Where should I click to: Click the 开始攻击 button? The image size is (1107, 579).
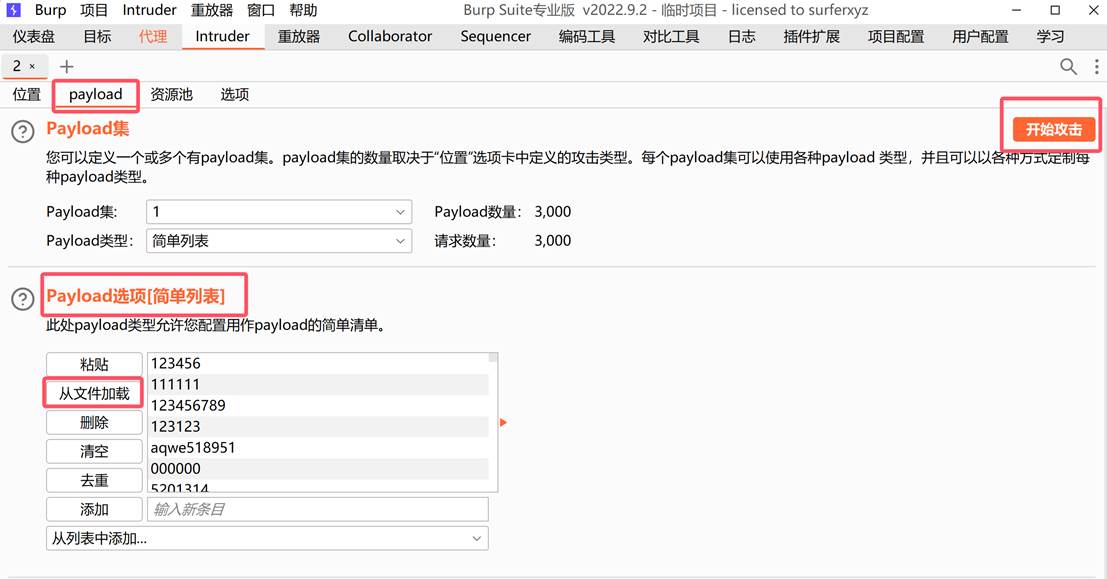[1053, 129]
